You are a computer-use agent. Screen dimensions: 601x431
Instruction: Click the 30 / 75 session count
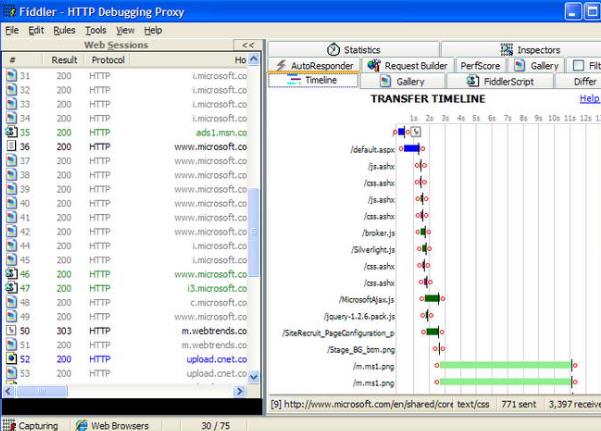coord(215,426)
